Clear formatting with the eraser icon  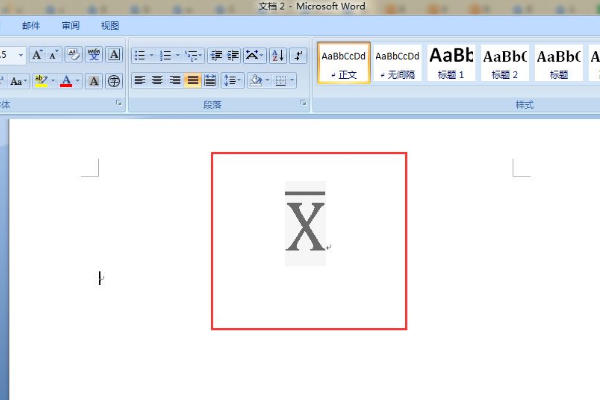[73, 56]
